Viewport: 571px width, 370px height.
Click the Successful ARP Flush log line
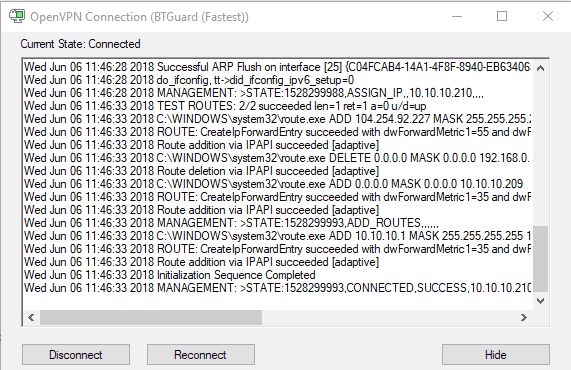click(277, 67)
